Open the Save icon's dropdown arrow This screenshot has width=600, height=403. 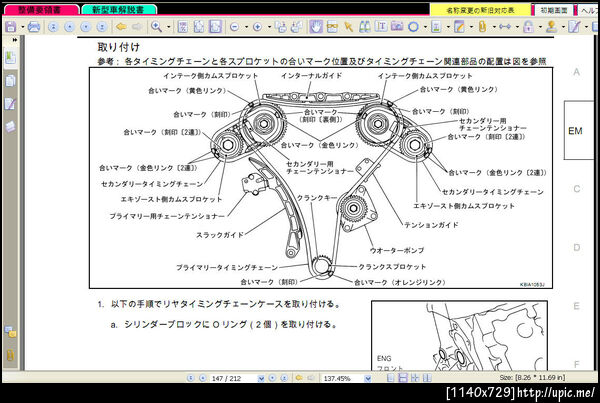[x=22, y=27]
